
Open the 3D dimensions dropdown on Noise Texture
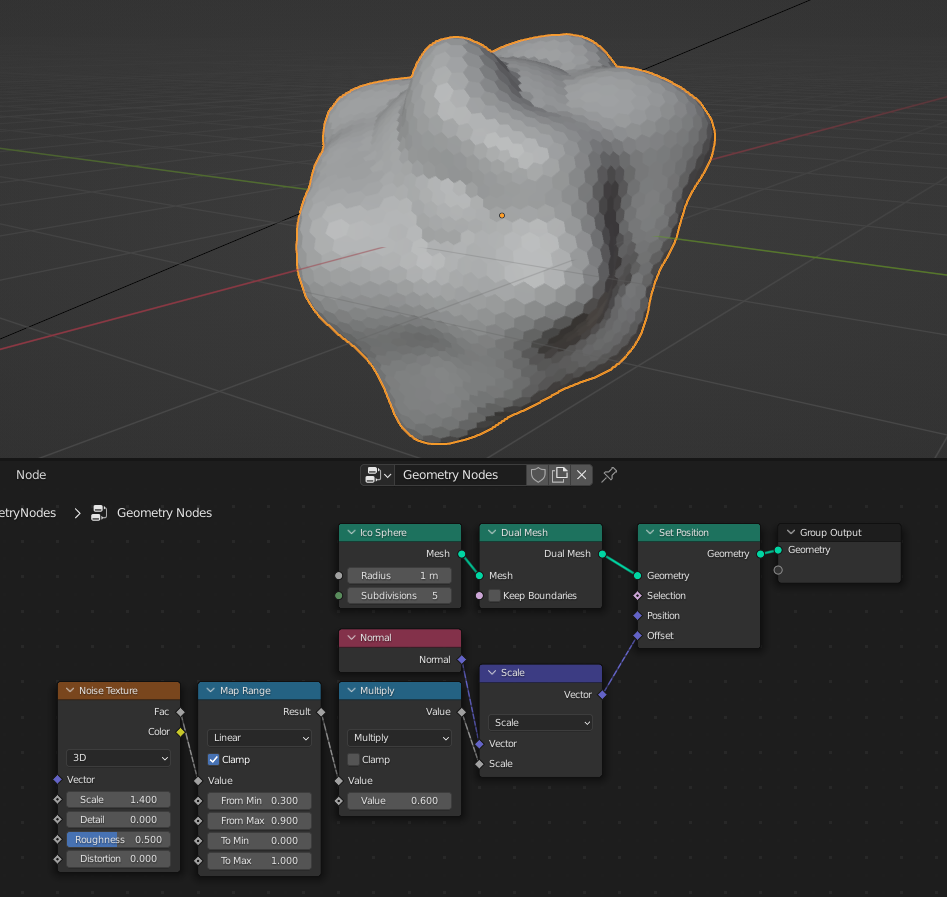tap(118, 758)
